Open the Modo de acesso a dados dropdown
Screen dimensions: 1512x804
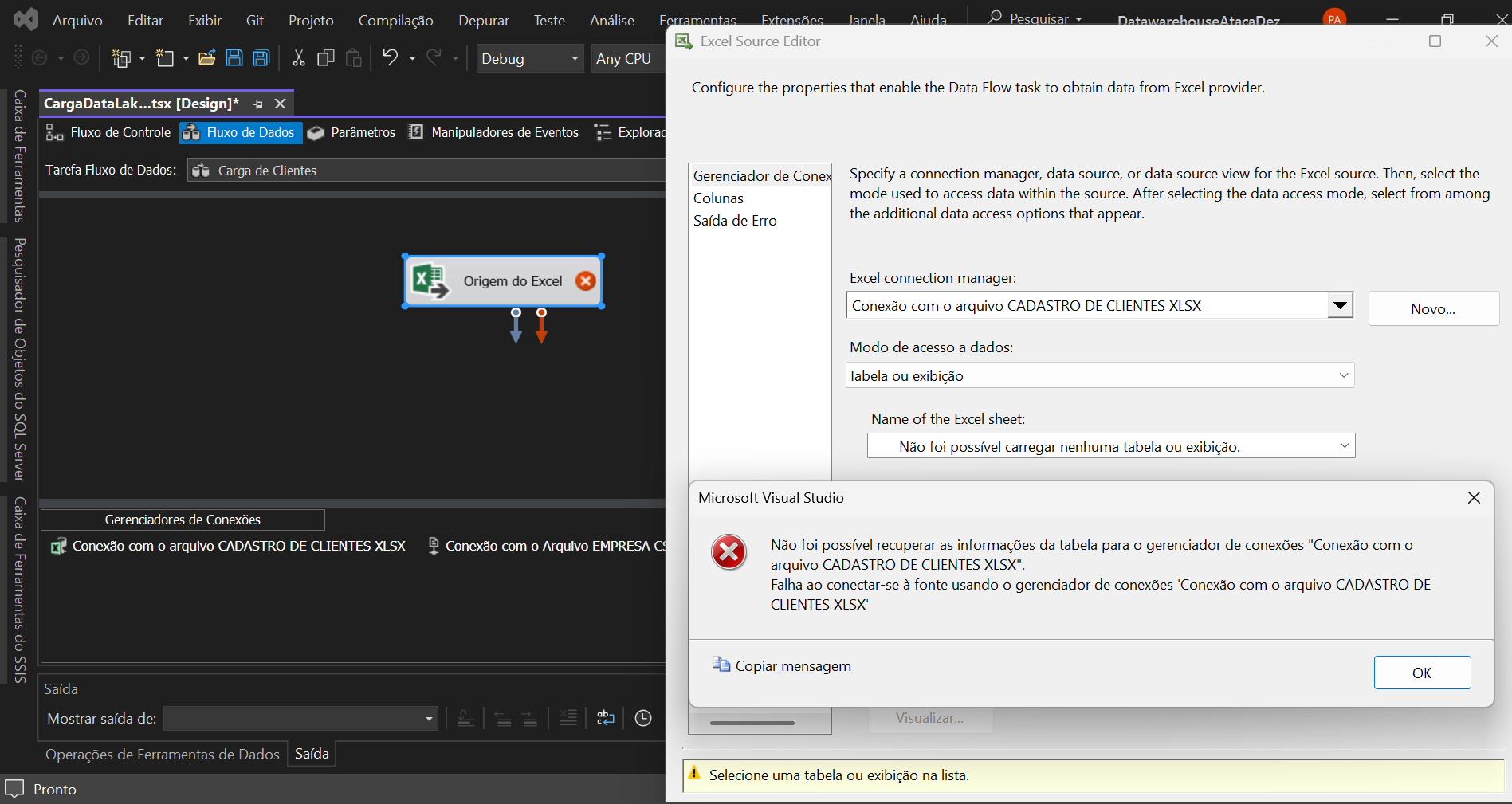(1100, 375)
